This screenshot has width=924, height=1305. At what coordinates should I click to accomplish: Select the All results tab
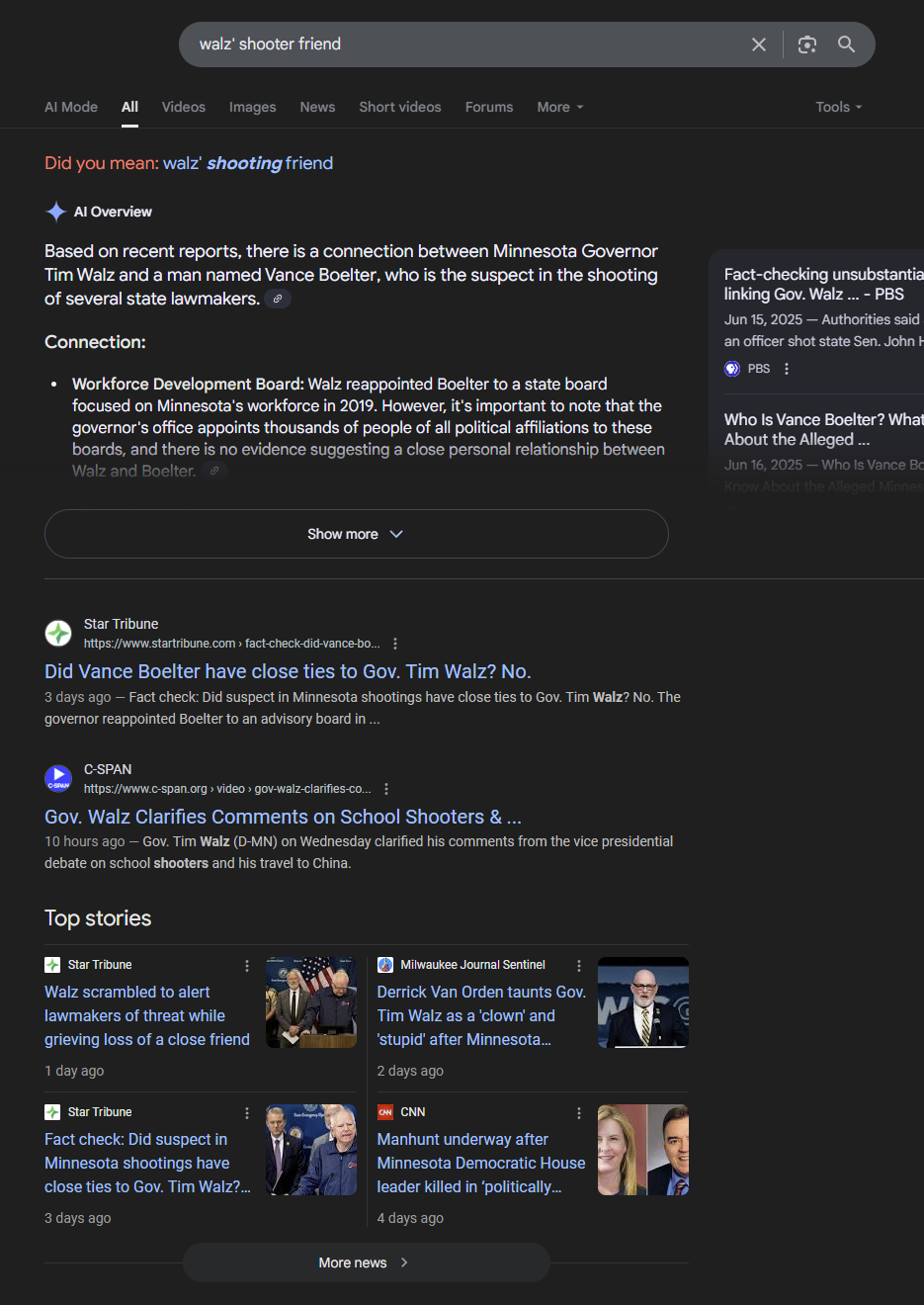click(x=129, y=107)
